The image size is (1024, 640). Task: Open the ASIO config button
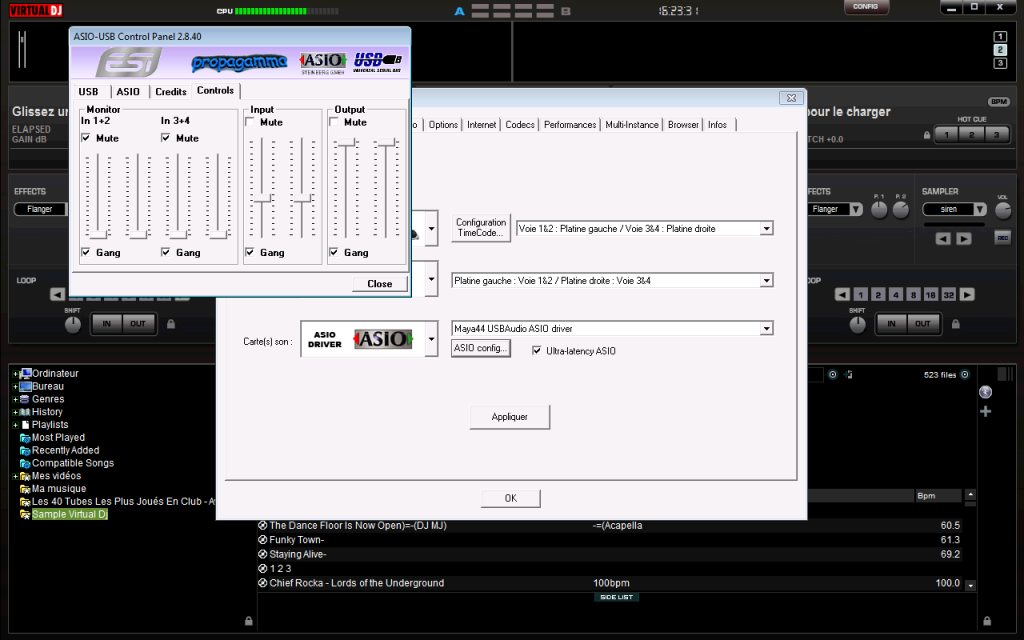click(481, 348)
